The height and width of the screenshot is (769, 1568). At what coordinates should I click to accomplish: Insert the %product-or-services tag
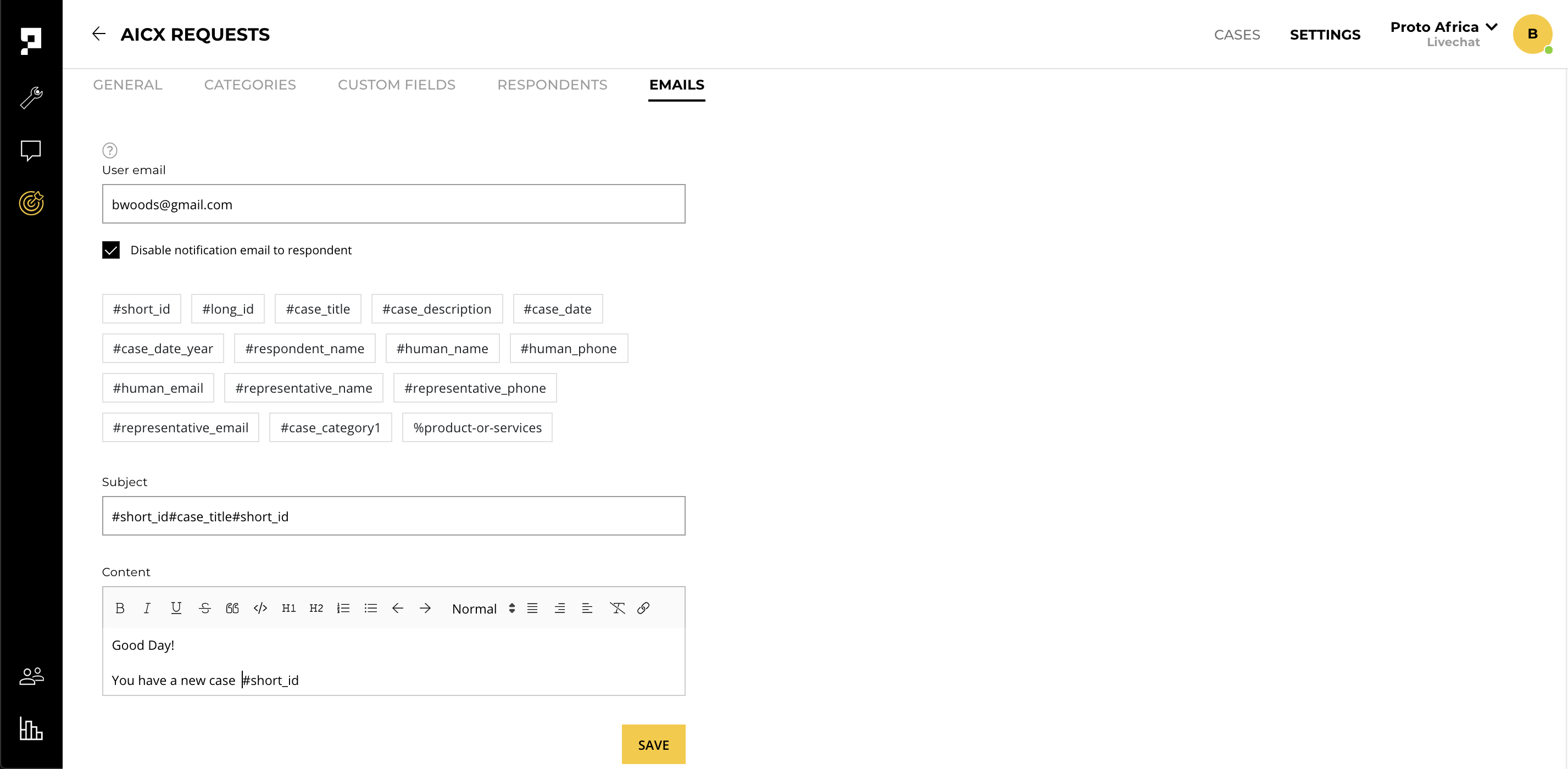(x=477, y=428)
